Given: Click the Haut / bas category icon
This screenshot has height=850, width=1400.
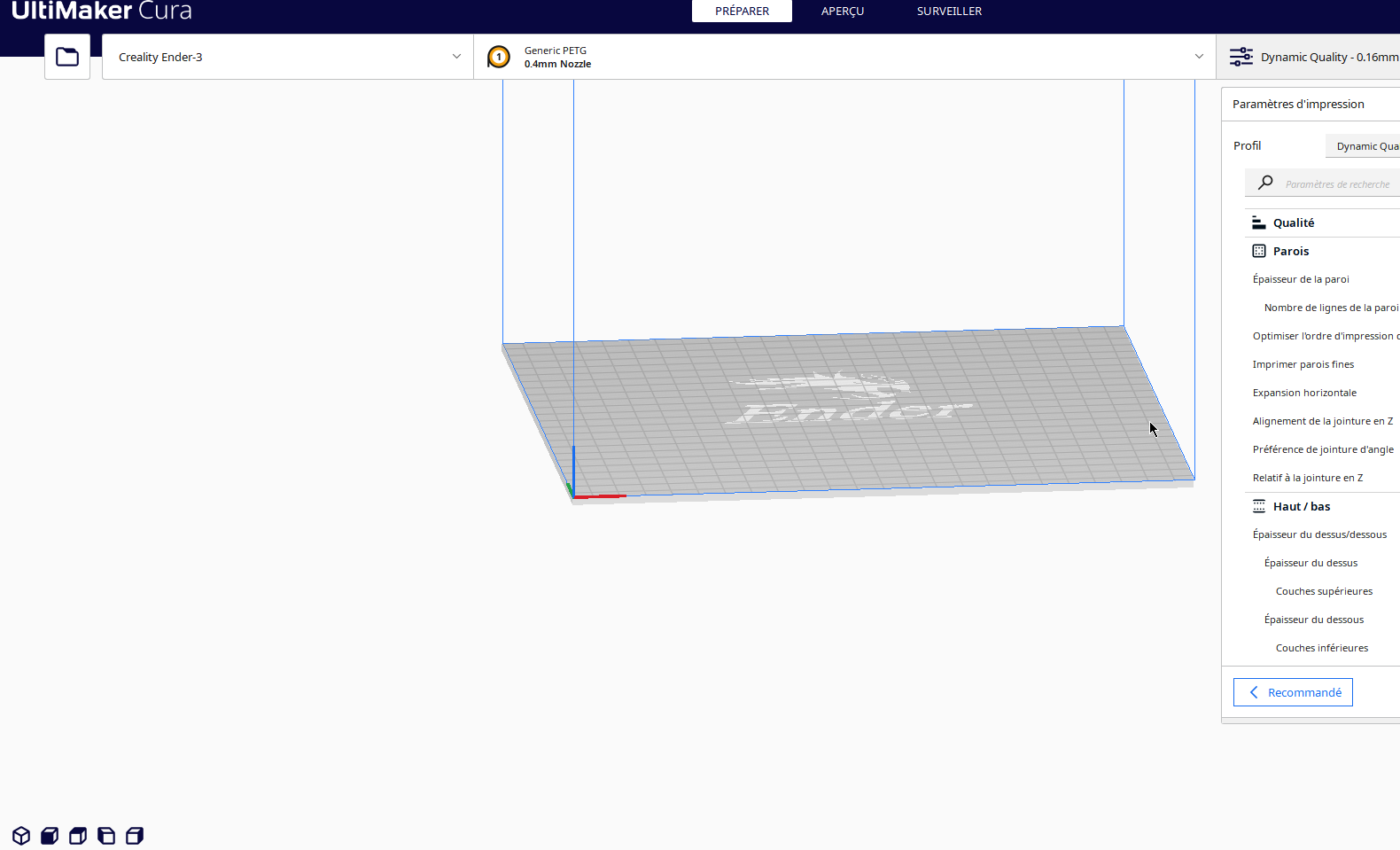Looking at the screenshot, I should click(x=1259, y=506).
